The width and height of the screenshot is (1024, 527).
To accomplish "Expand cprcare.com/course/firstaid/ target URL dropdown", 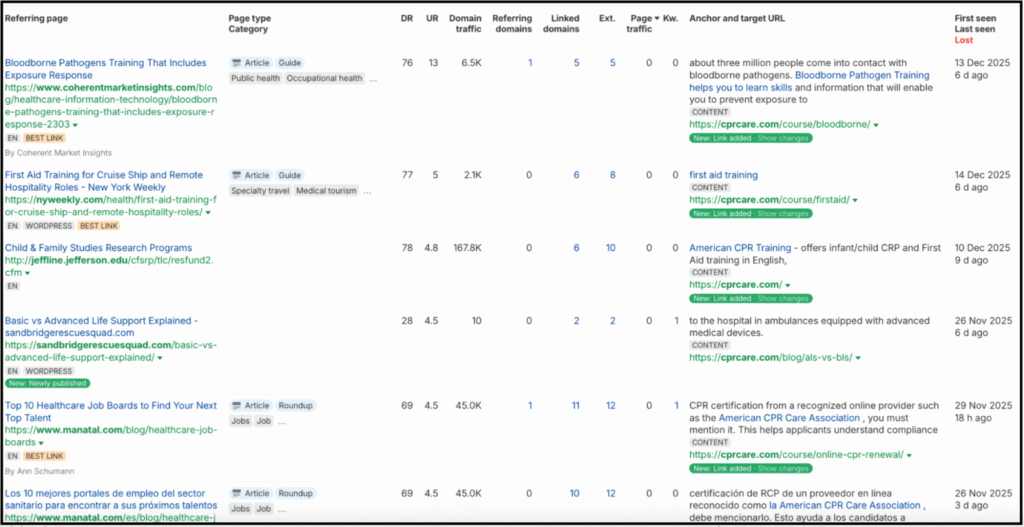I will tap(855, 200).
